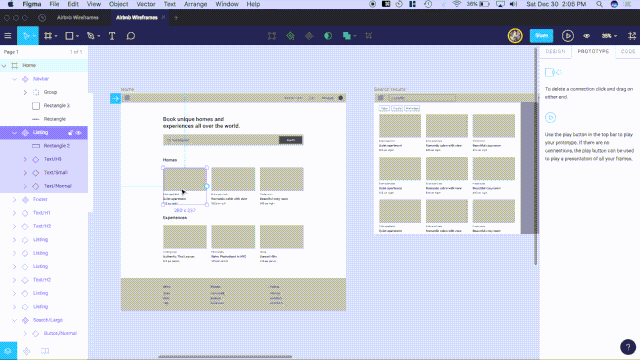Collapse the Navbar layer chevron

pos(14,79)
